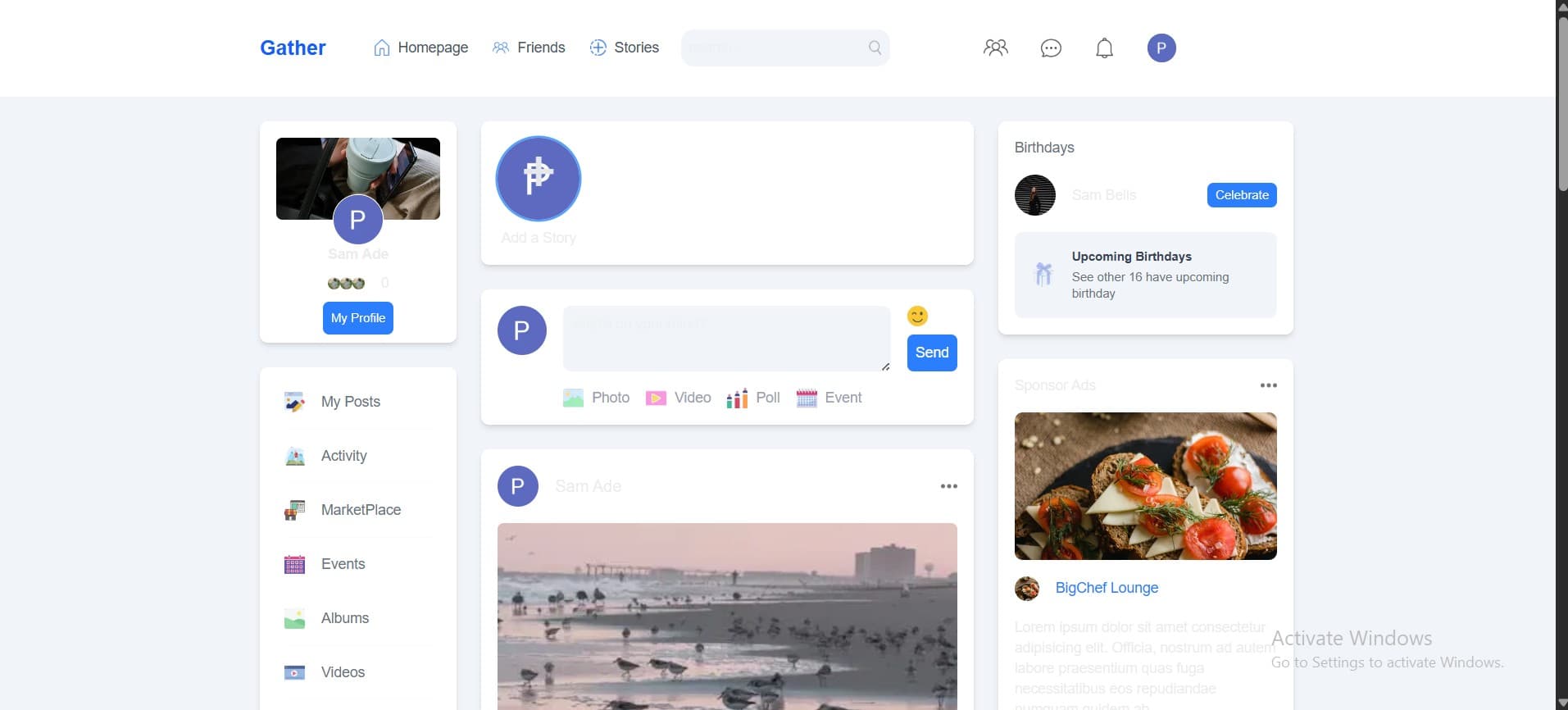
Task: Open the BigChef Lounge link
Action: pos(1107,588)
